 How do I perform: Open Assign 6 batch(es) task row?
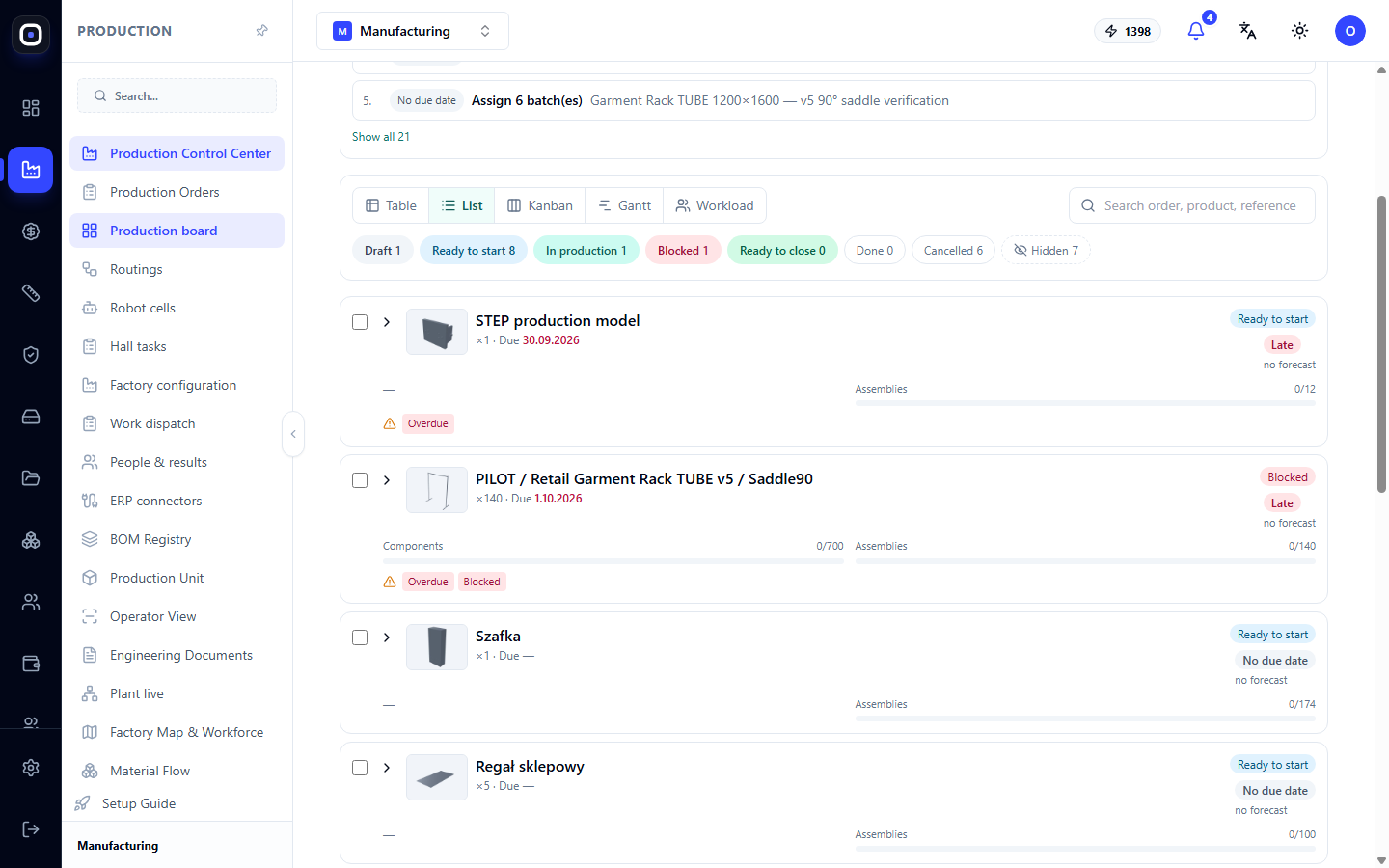point(833,100)
